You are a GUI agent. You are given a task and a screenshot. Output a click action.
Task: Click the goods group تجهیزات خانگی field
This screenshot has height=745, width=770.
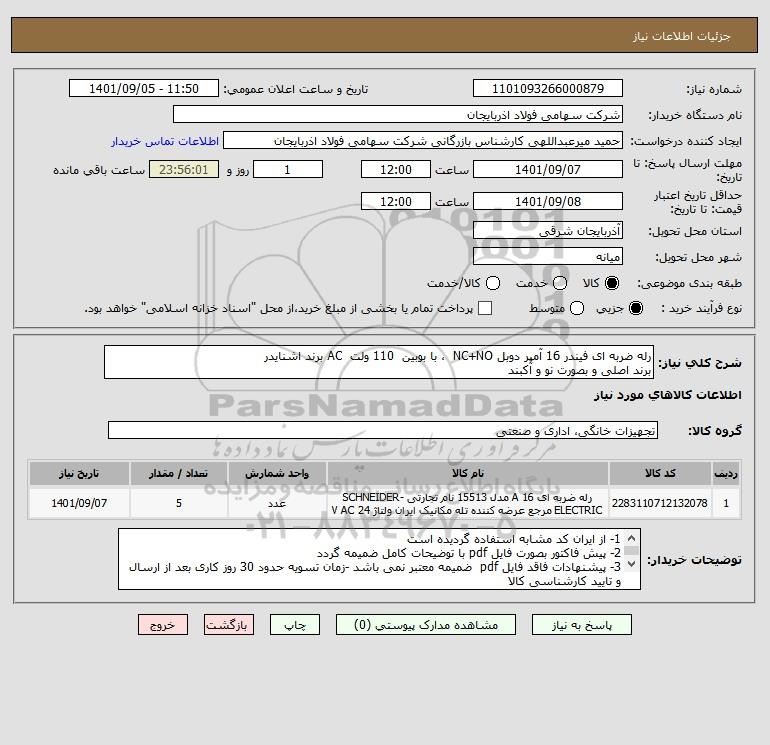point(383,431)
